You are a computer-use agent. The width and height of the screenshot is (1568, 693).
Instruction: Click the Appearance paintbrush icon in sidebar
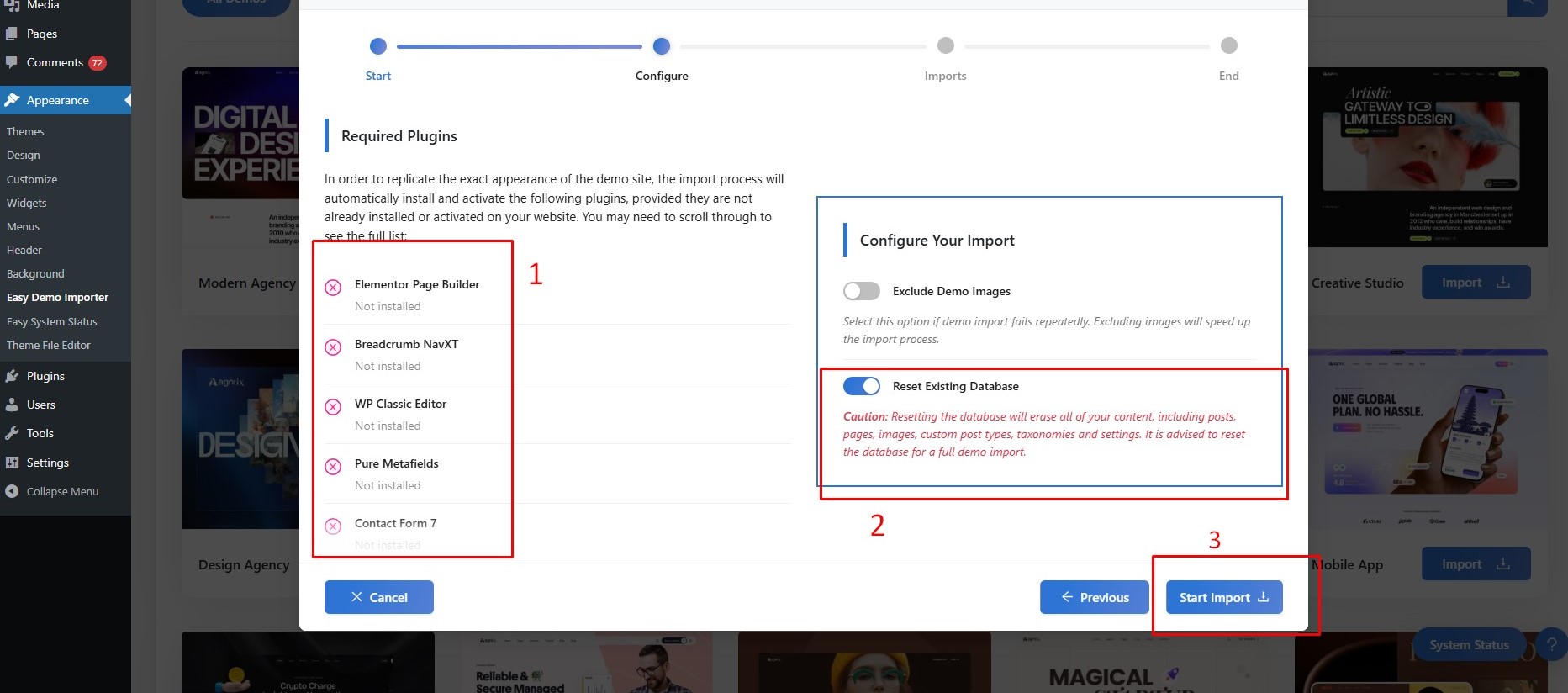click(x=12, y=100)
